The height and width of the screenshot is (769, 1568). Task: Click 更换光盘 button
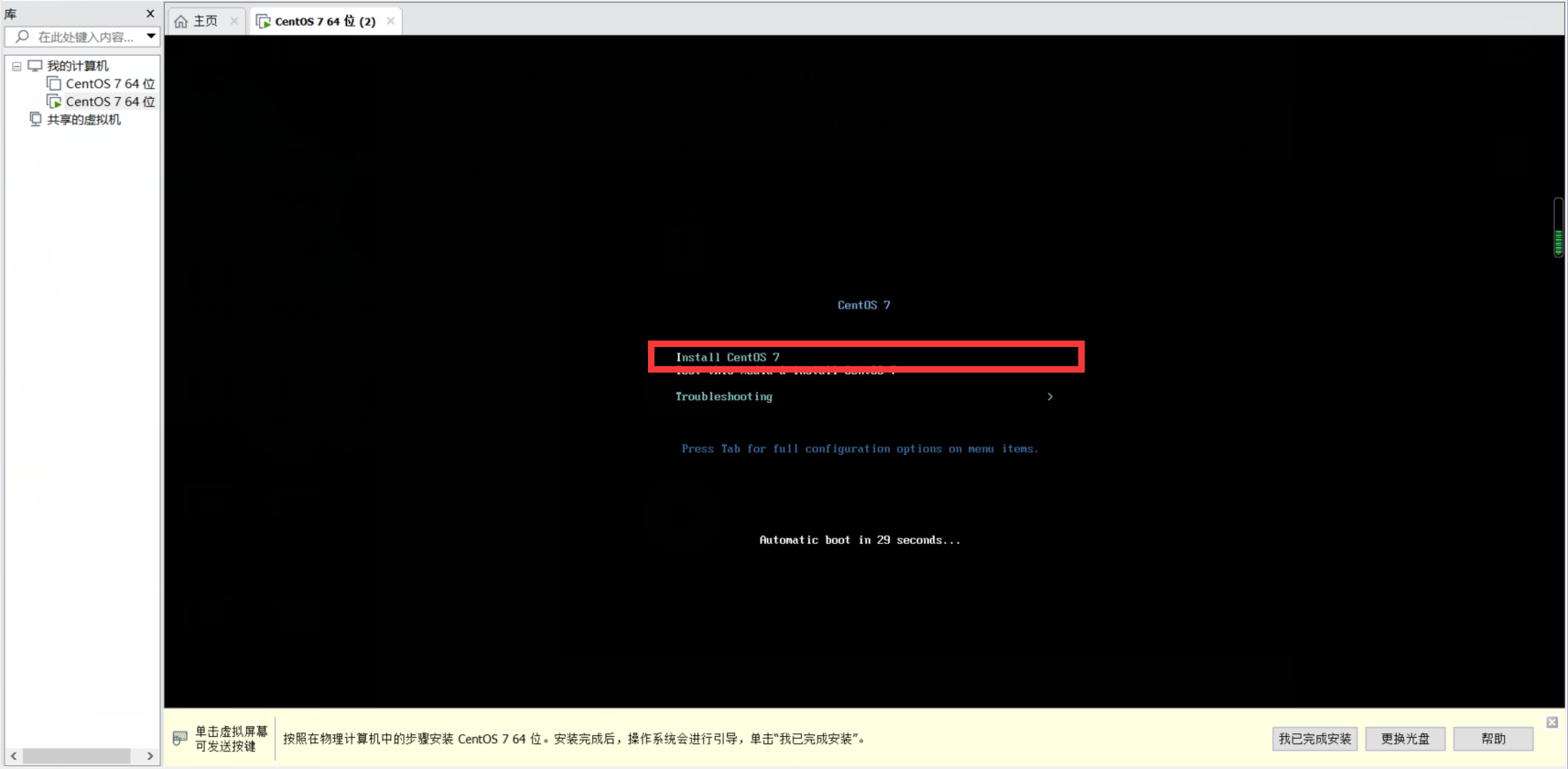pos(1405,739)
